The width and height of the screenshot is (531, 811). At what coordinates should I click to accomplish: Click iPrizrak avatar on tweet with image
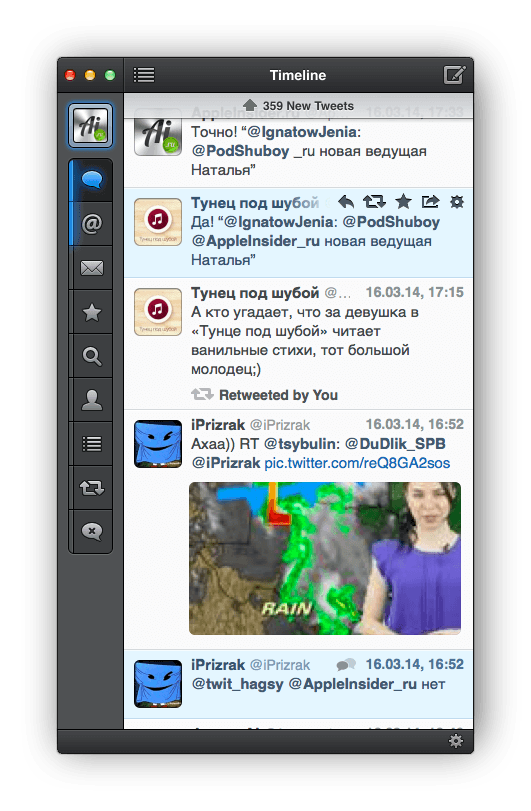click(158, 444)
